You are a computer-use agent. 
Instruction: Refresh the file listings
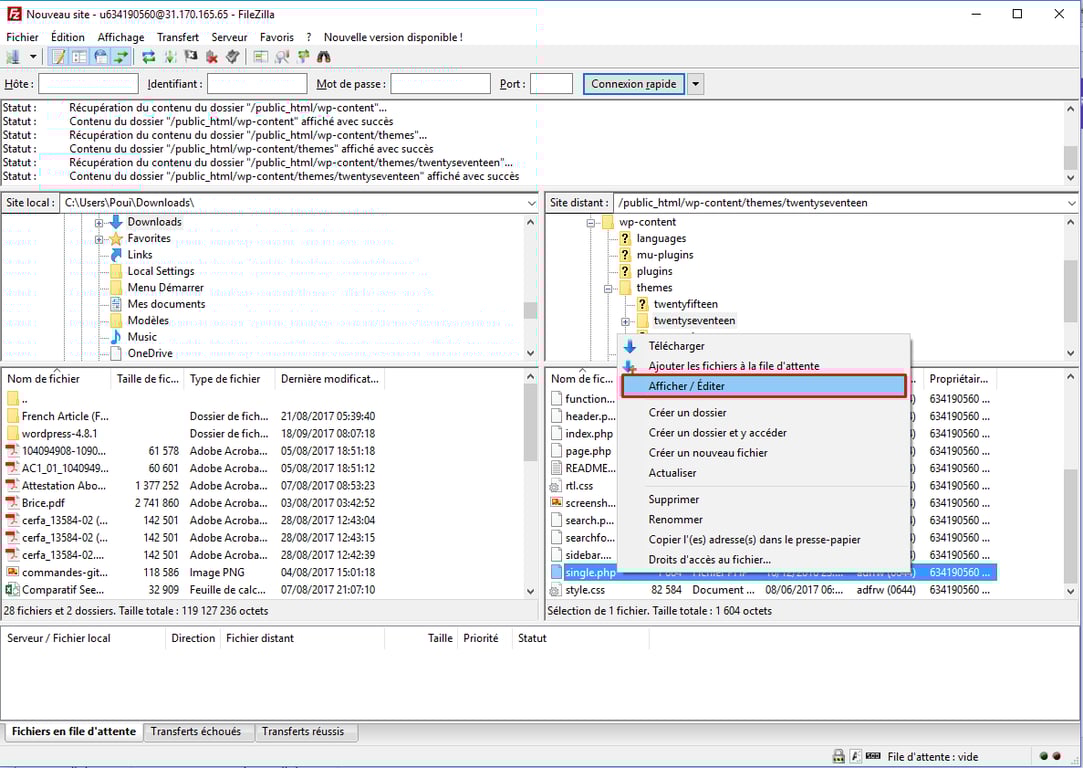click(x=148, y=57)
